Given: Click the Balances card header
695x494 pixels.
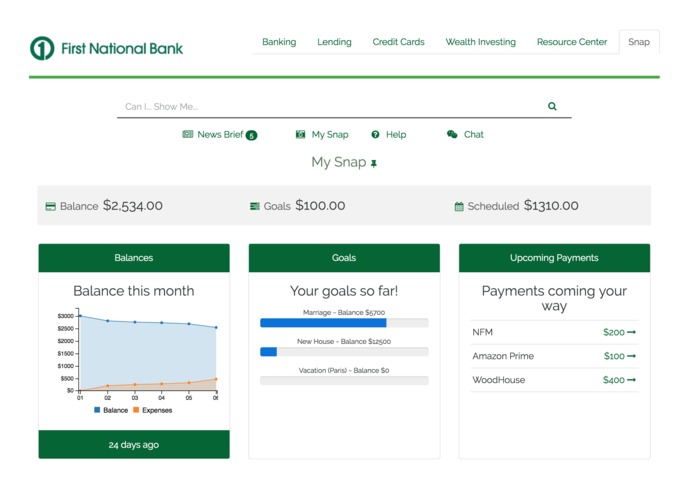Looking at the screenshot, I should (134, 258).
